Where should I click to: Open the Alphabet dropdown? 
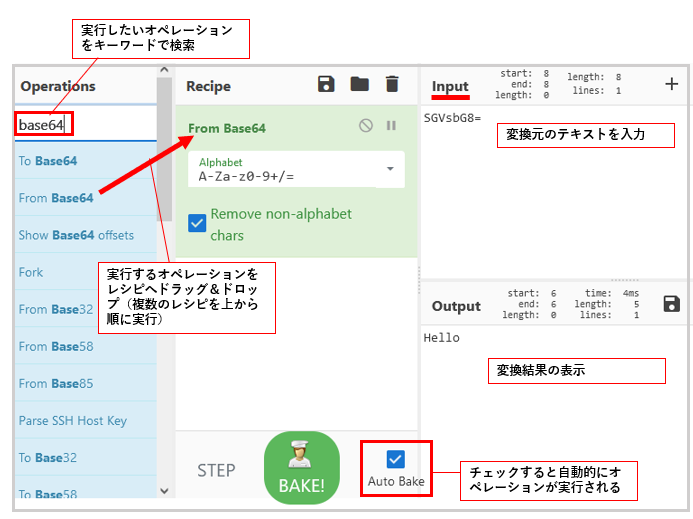[296, 169]
